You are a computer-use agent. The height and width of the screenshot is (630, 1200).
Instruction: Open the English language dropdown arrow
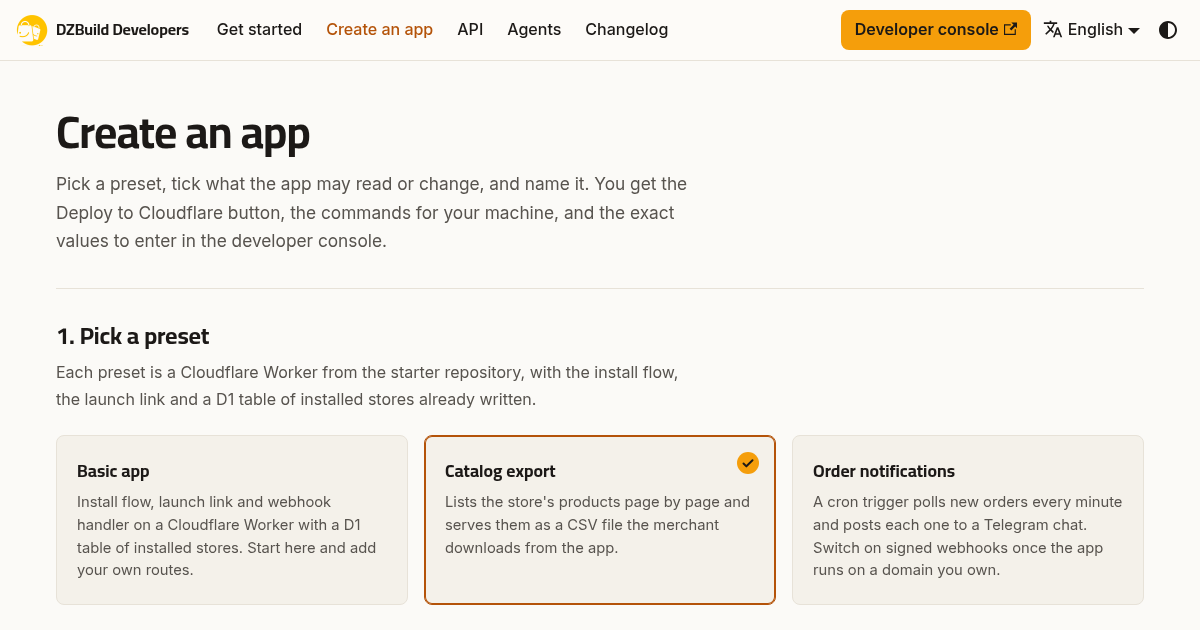tap(1134, 31)
